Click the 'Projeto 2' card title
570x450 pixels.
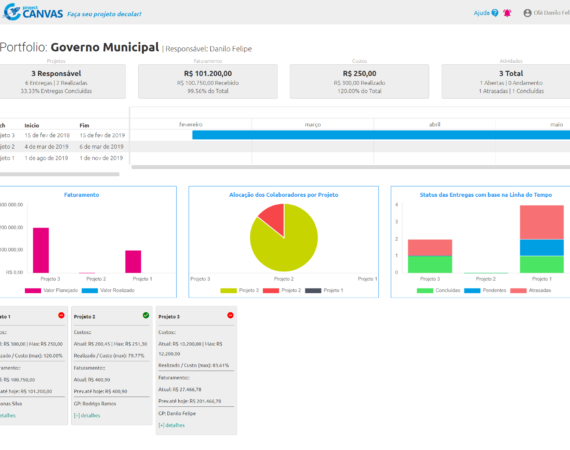point(84,317)
